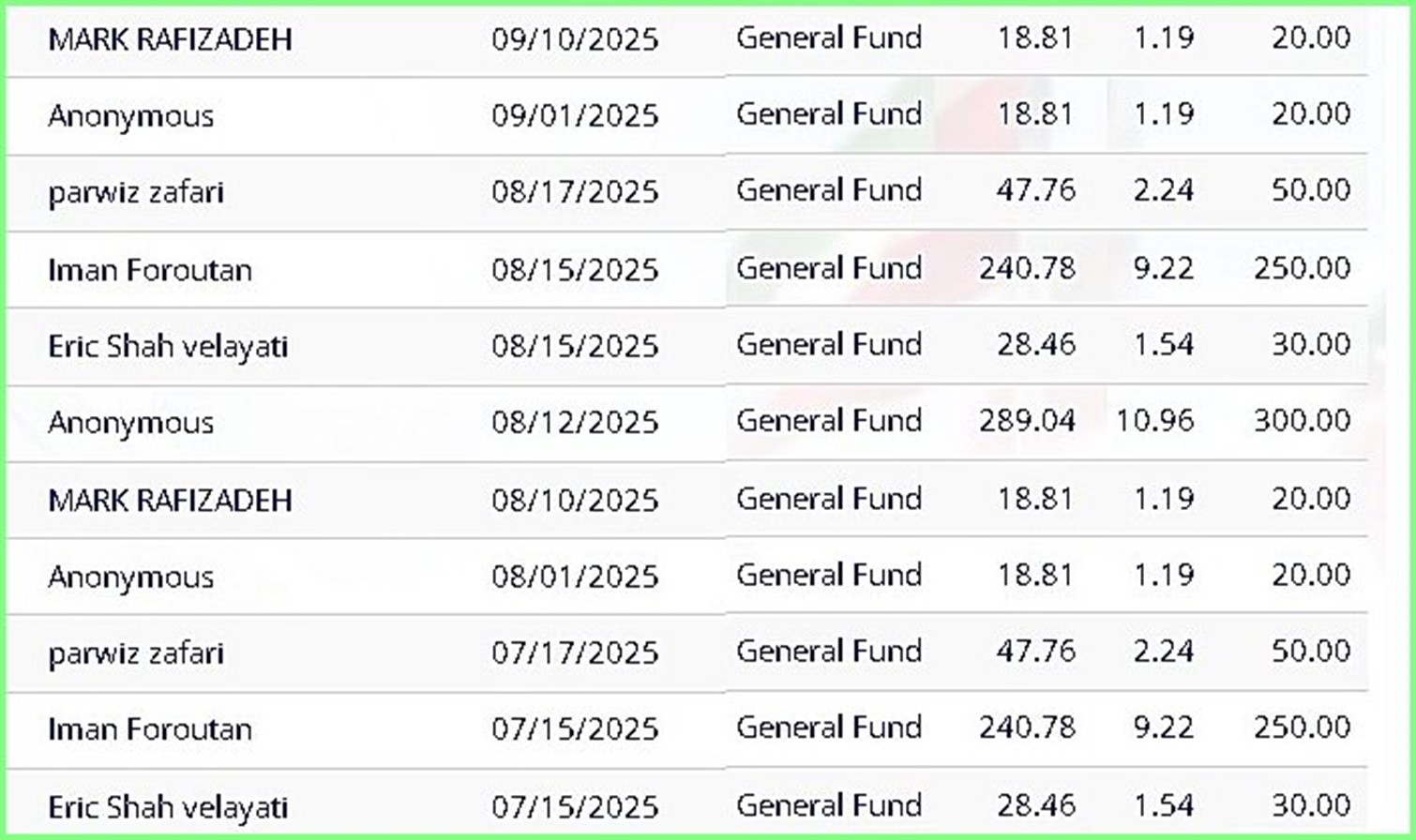Click the 289.04 net amount
1416x840 pixels.
(1027, 420)
